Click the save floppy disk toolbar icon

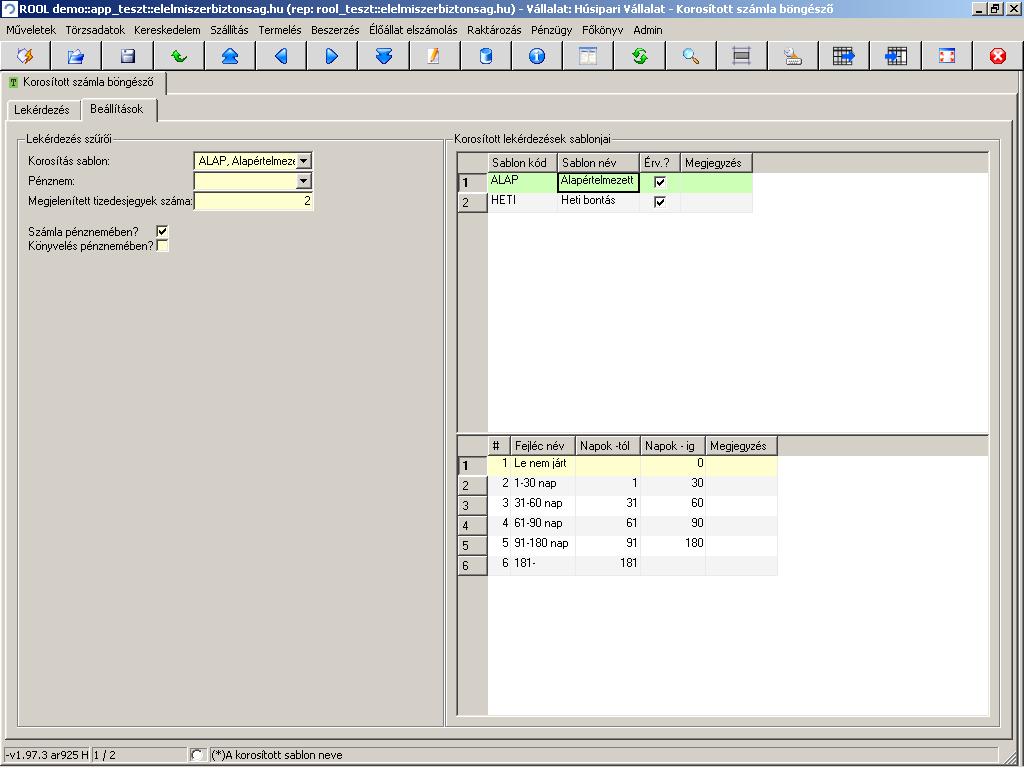[x=127, y=56]
